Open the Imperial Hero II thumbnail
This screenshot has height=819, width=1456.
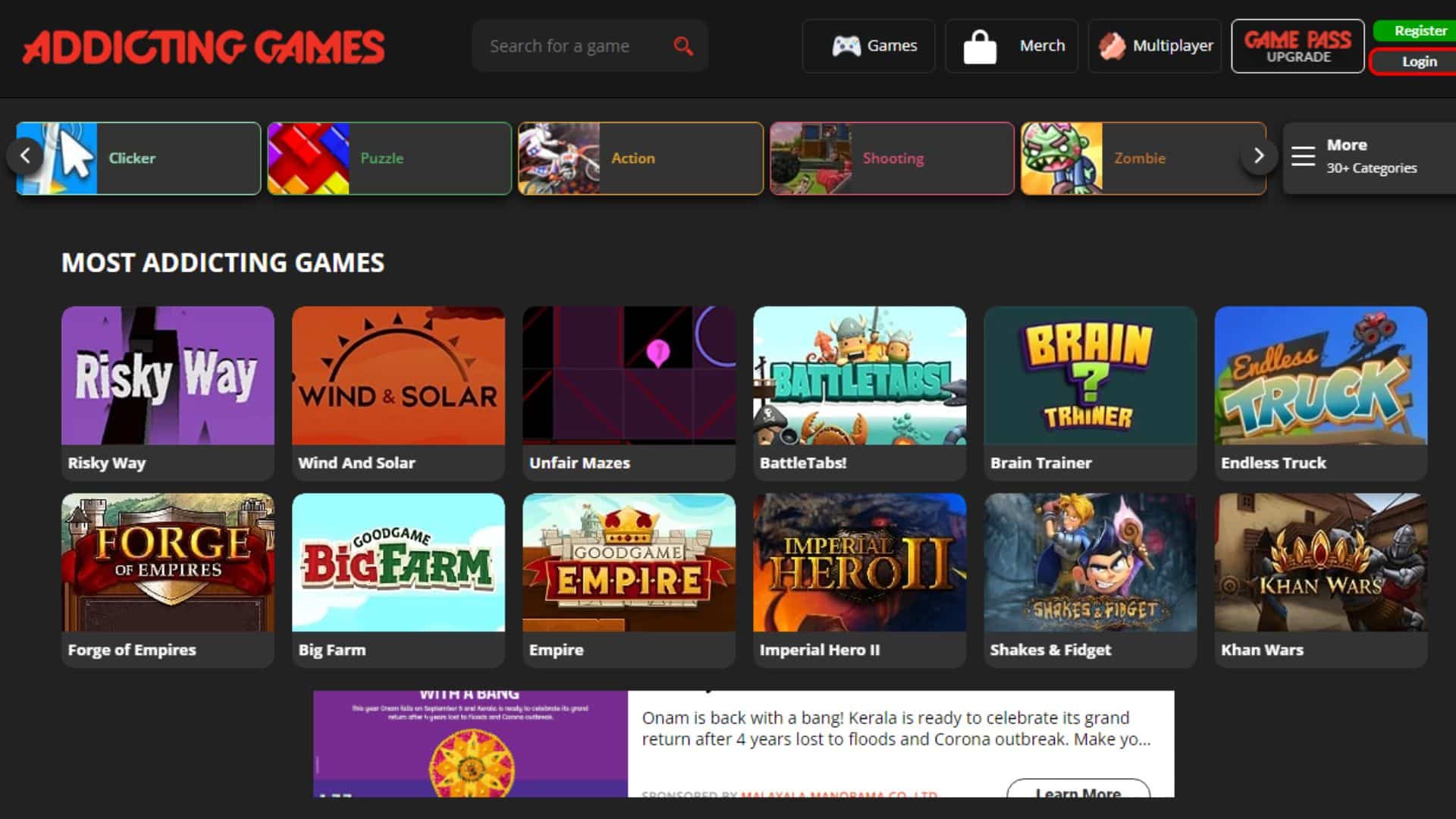point(859,563)
